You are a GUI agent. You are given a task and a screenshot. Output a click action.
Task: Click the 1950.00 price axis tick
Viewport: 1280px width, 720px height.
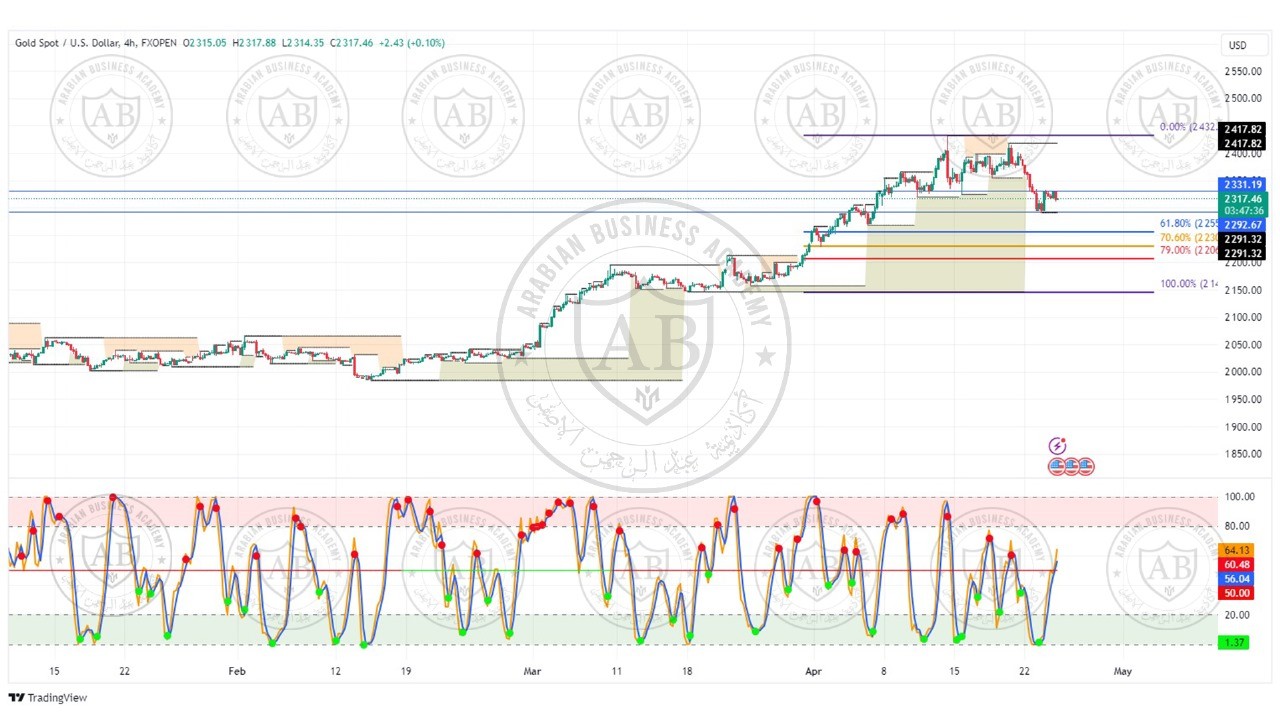point(1243,399)
